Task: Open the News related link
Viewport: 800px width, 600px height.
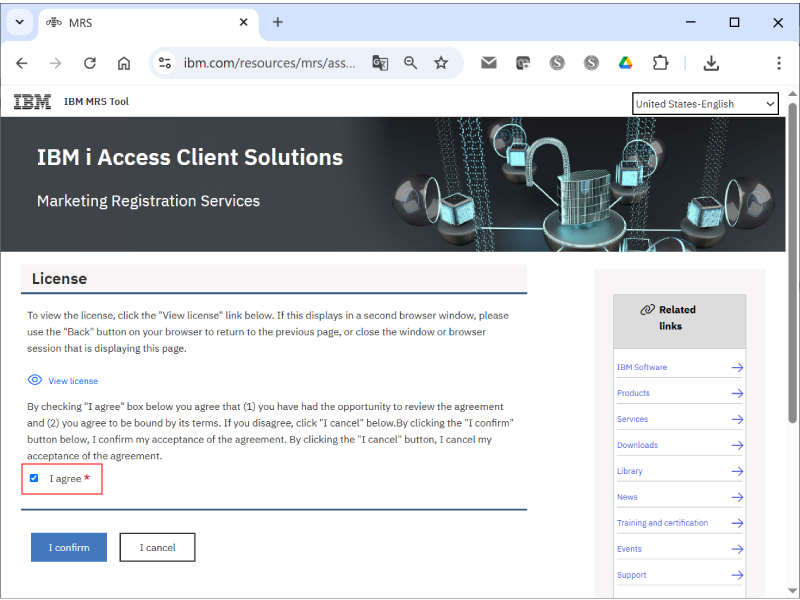Action: pyautogui.click(x=627, y=497)
